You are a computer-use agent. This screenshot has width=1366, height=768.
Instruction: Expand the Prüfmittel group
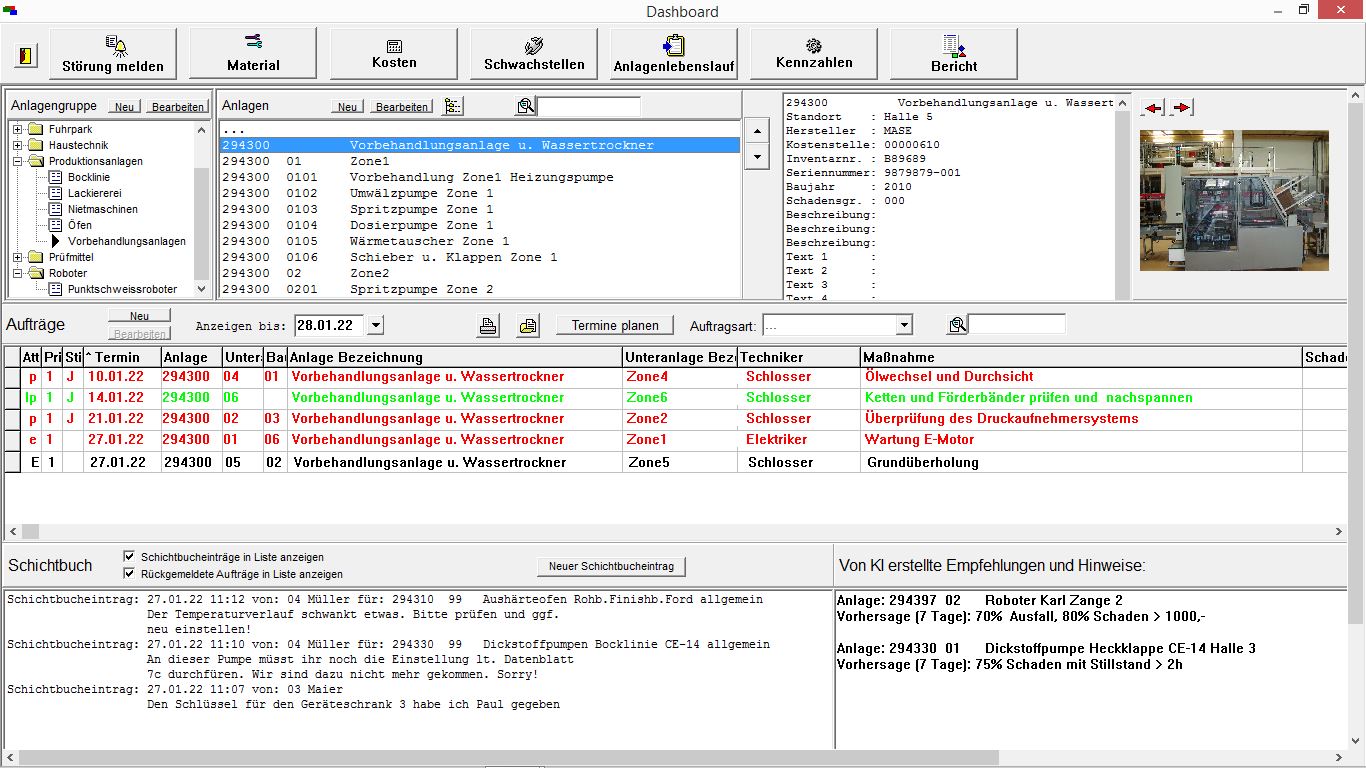pos(19,256)
